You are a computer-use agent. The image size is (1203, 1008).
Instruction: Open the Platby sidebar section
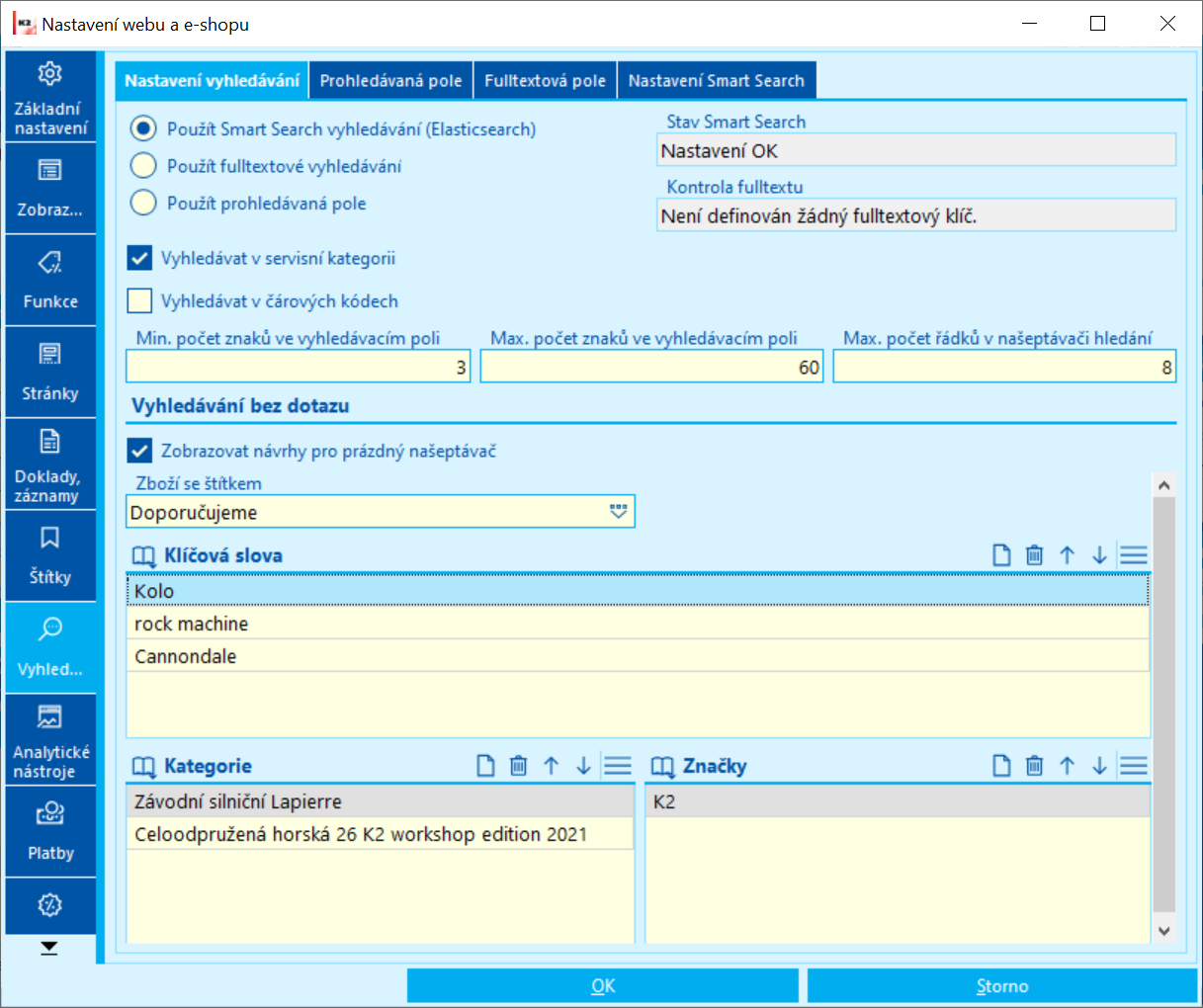(x=50, y=832)
